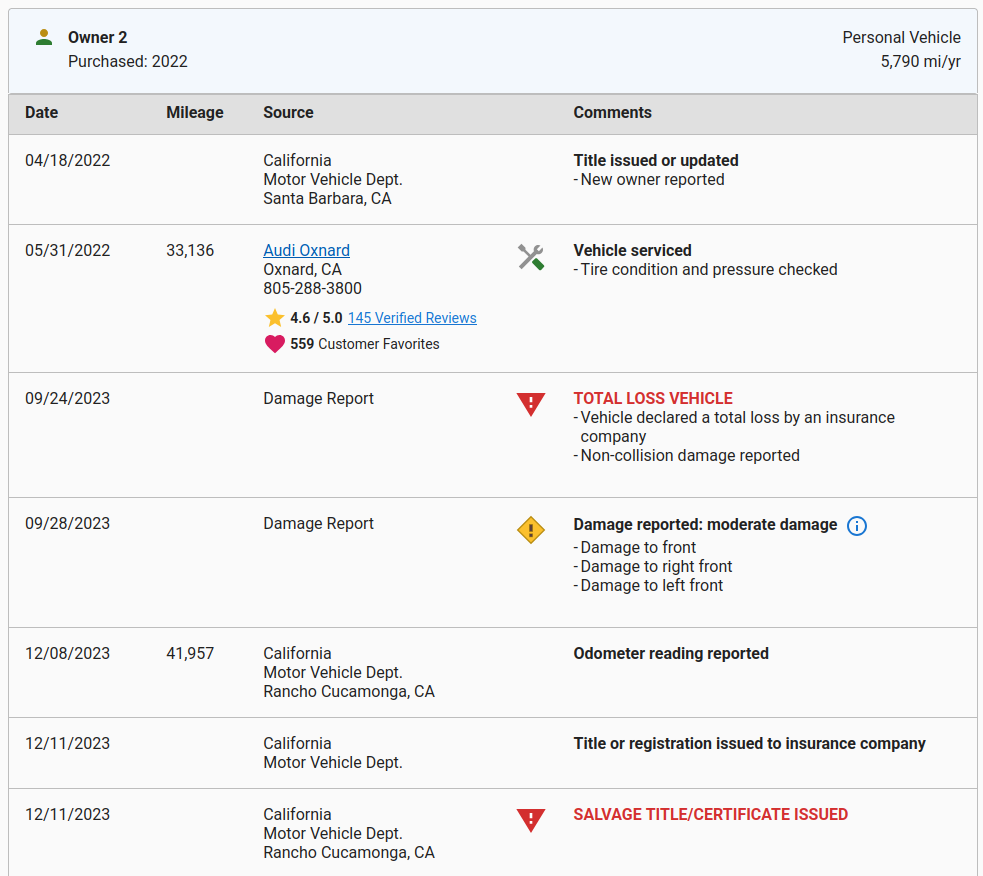This screenshot has height=876, width=983.
Task: Click the gold star rating icon
Action: (x=275, y=318)
